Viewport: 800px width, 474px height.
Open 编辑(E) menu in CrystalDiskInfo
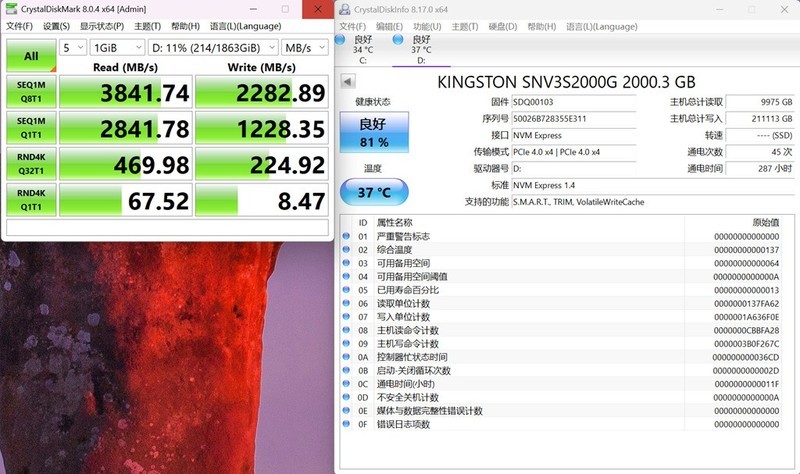[x=389, y=27]
